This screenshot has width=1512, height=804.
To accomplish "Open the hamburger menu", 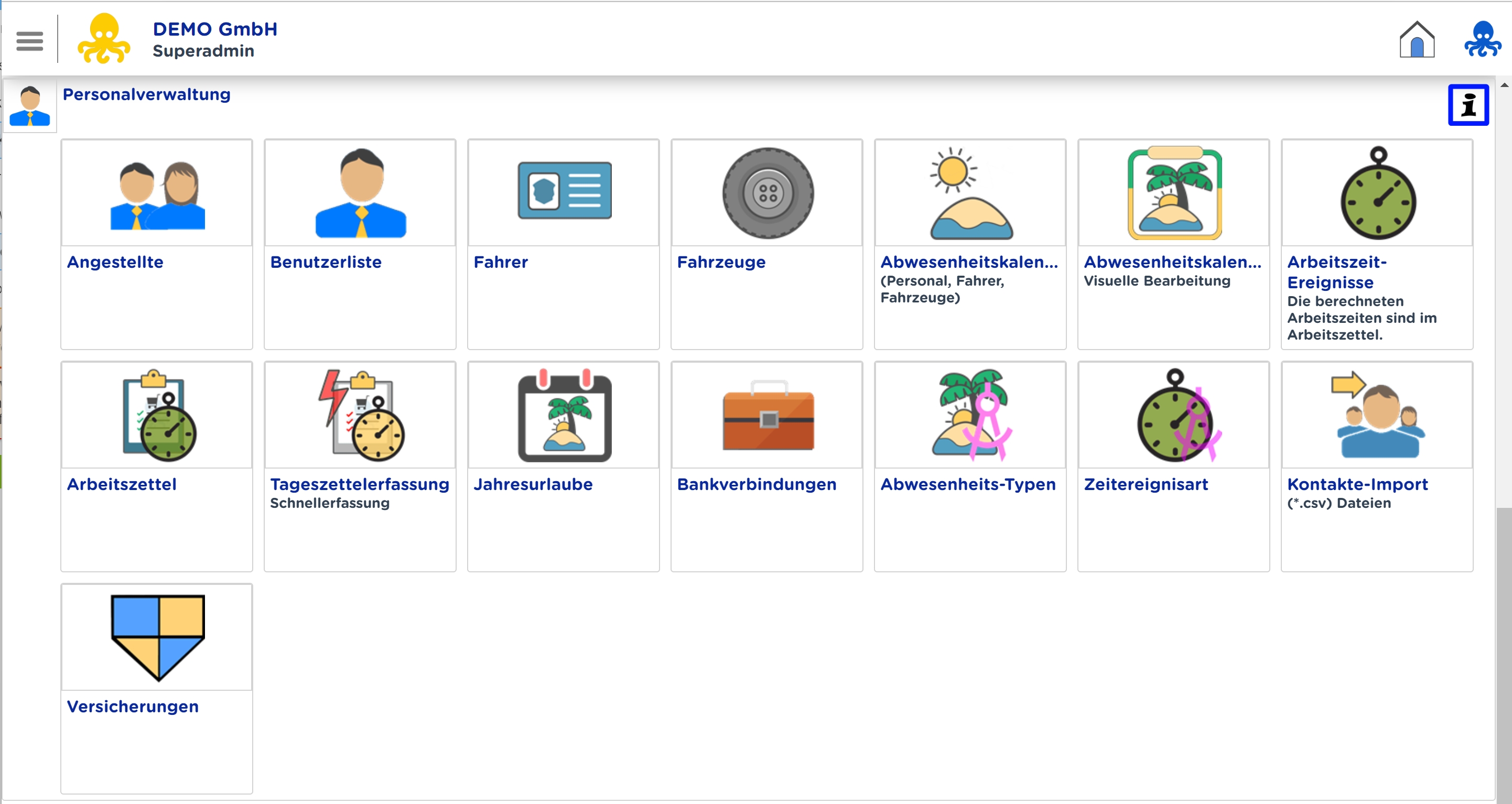I will tap(29, 41).
